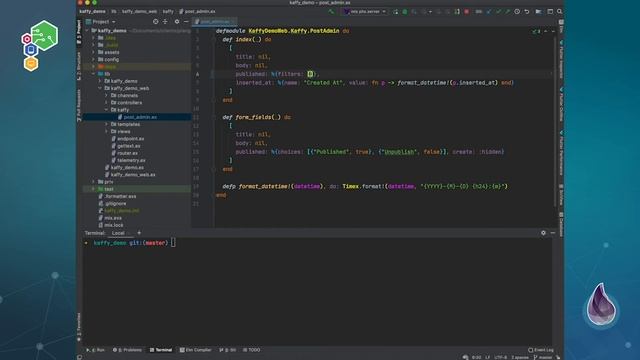Select the controllers folder

point(127,103)
